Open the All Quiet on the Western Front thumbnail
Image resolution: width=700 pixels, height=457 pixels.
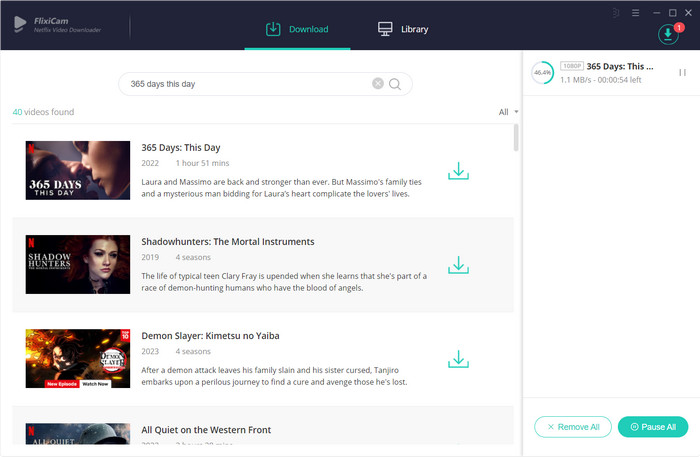pos(78,434)
